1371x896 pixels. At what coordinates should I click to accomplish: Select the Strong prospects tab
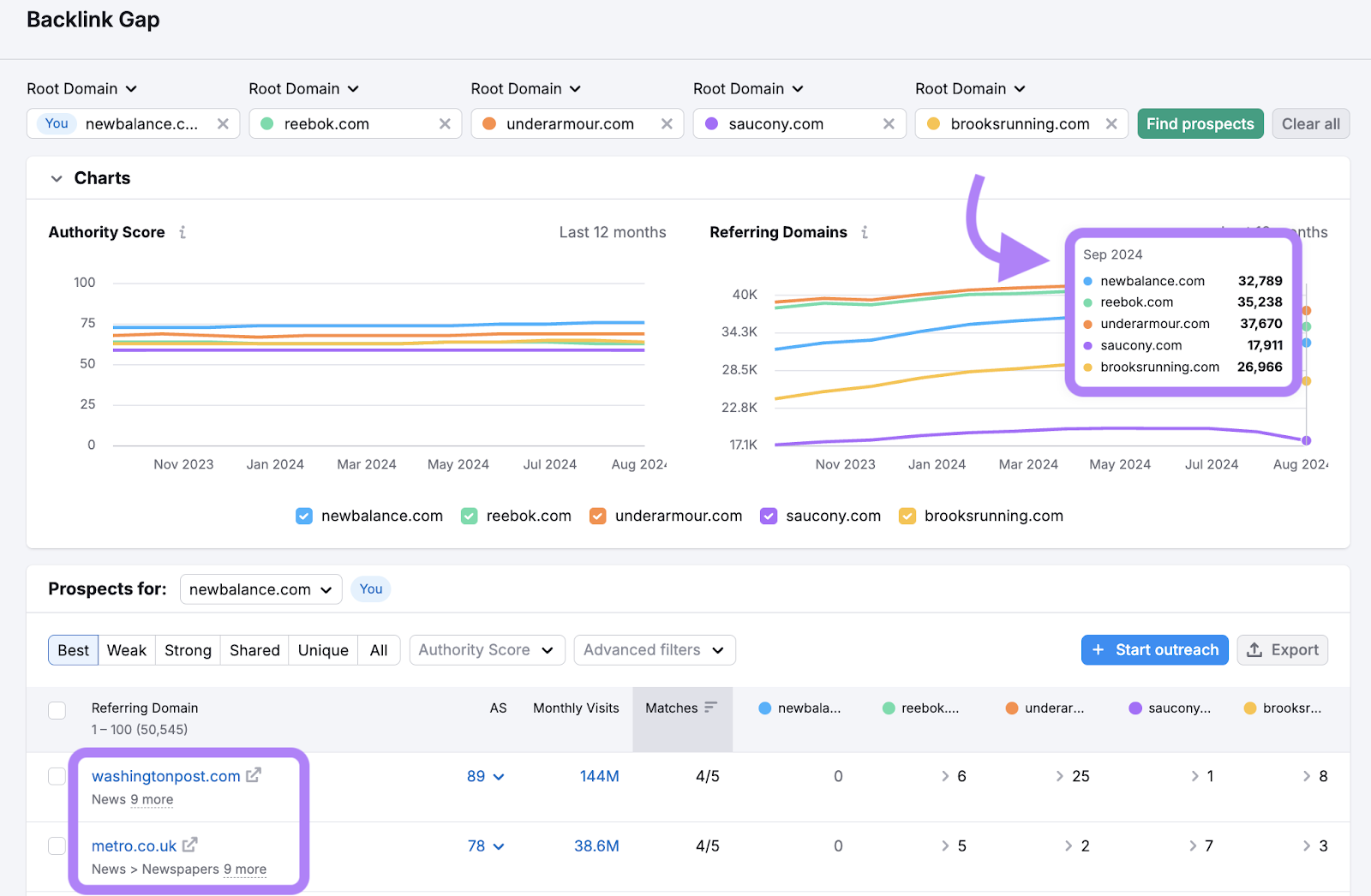coord(188,650)
